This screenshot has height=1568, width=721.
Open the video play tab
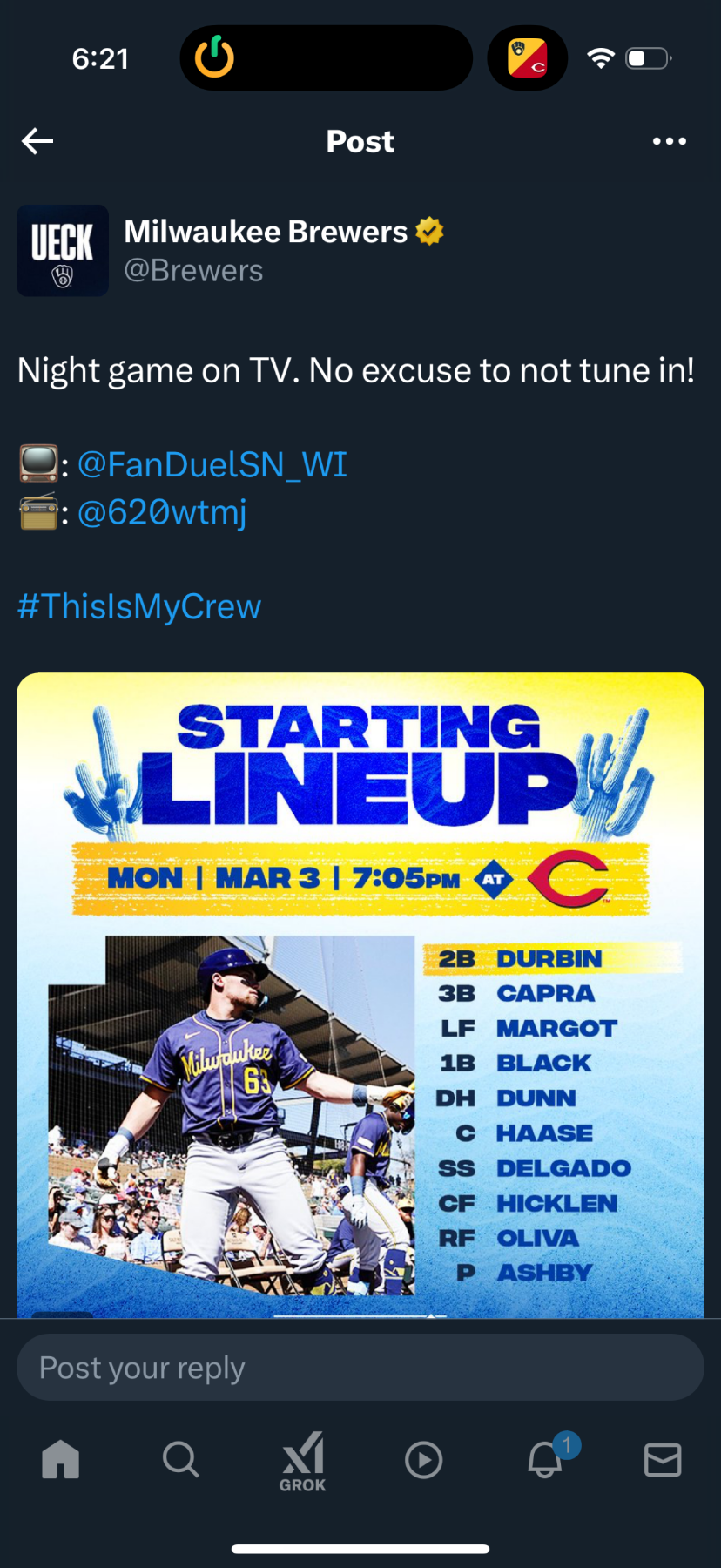[423, 1460]
